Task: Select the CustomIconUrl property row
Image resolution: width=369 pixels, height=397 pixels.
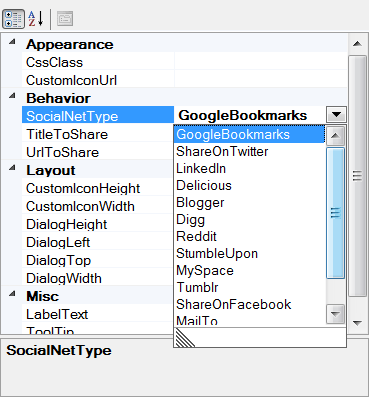Action: point(98,80)
